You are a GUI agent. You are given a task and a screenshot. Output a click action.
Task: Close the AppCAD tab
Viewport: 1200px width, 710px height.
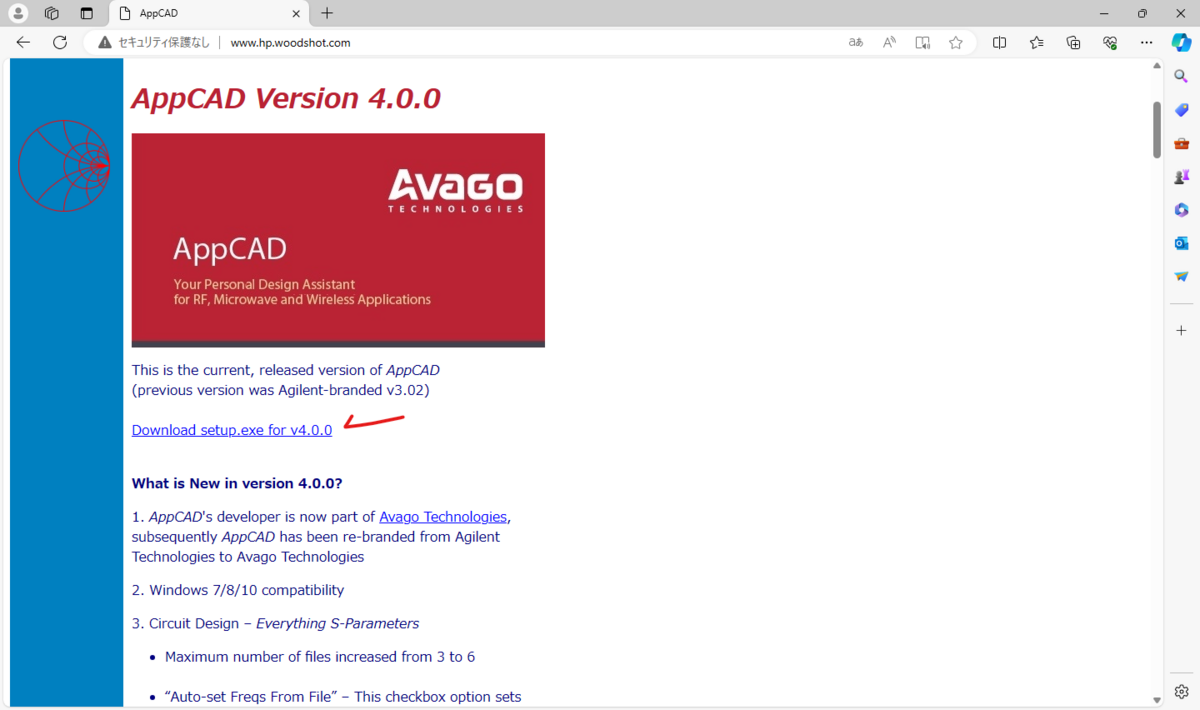coord(296,14)
